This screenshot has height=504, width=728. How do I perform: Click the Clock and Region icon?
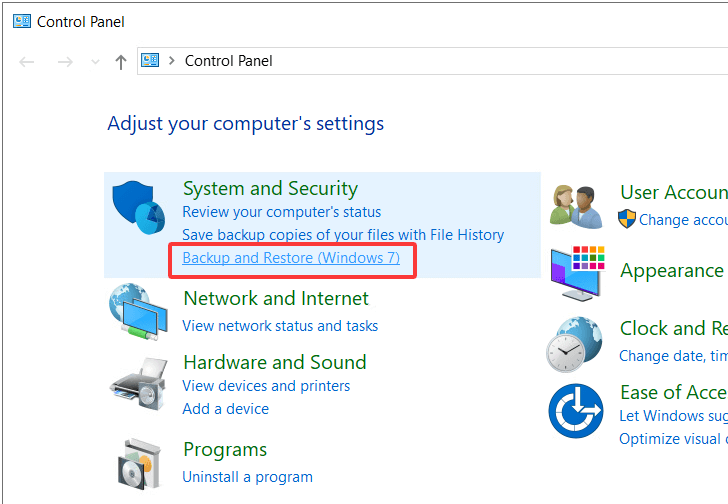point(575,343)
